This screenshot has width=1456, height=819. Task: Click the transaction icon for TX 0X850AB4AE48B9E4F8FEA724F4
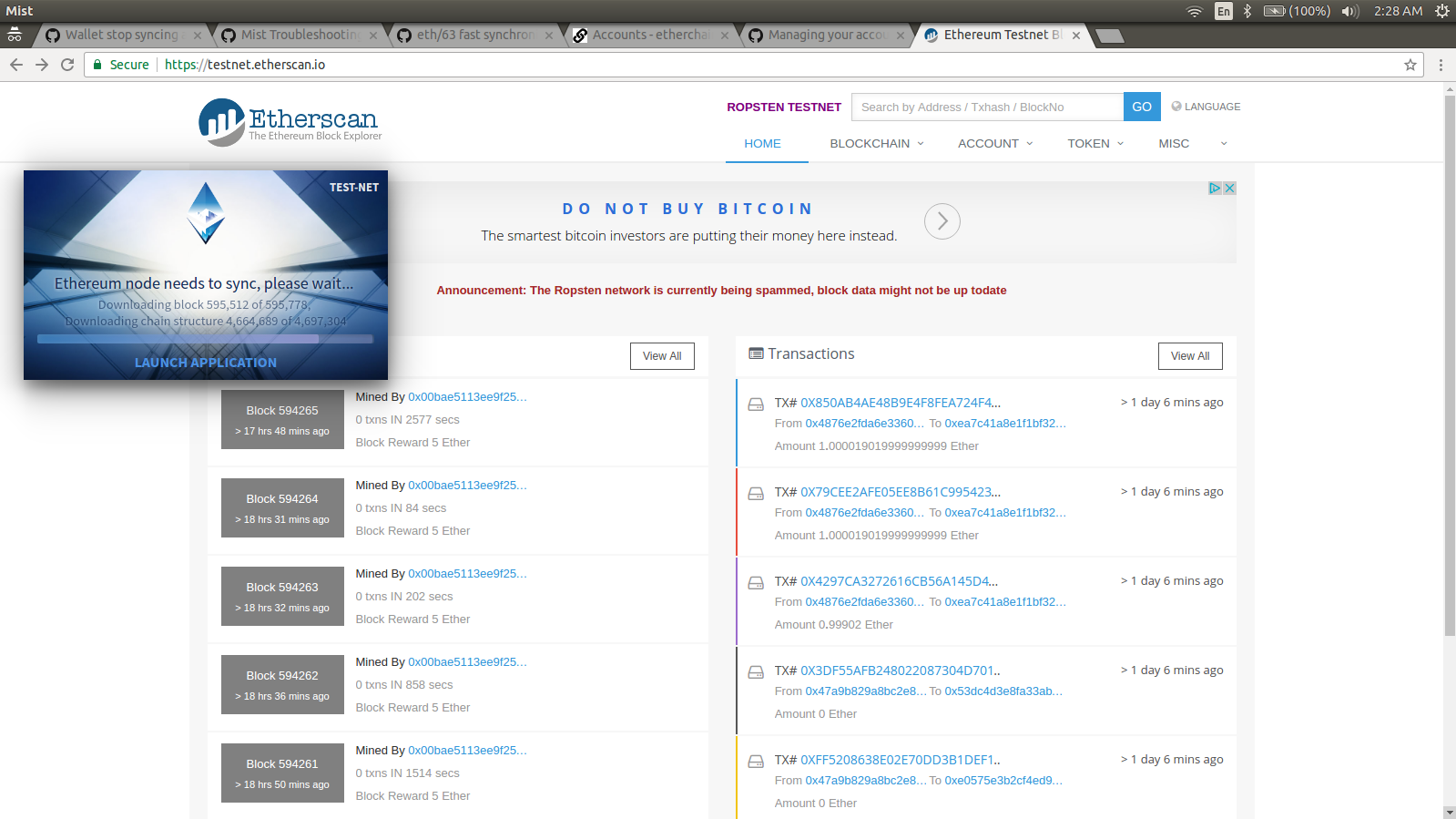tap(756, 404)
